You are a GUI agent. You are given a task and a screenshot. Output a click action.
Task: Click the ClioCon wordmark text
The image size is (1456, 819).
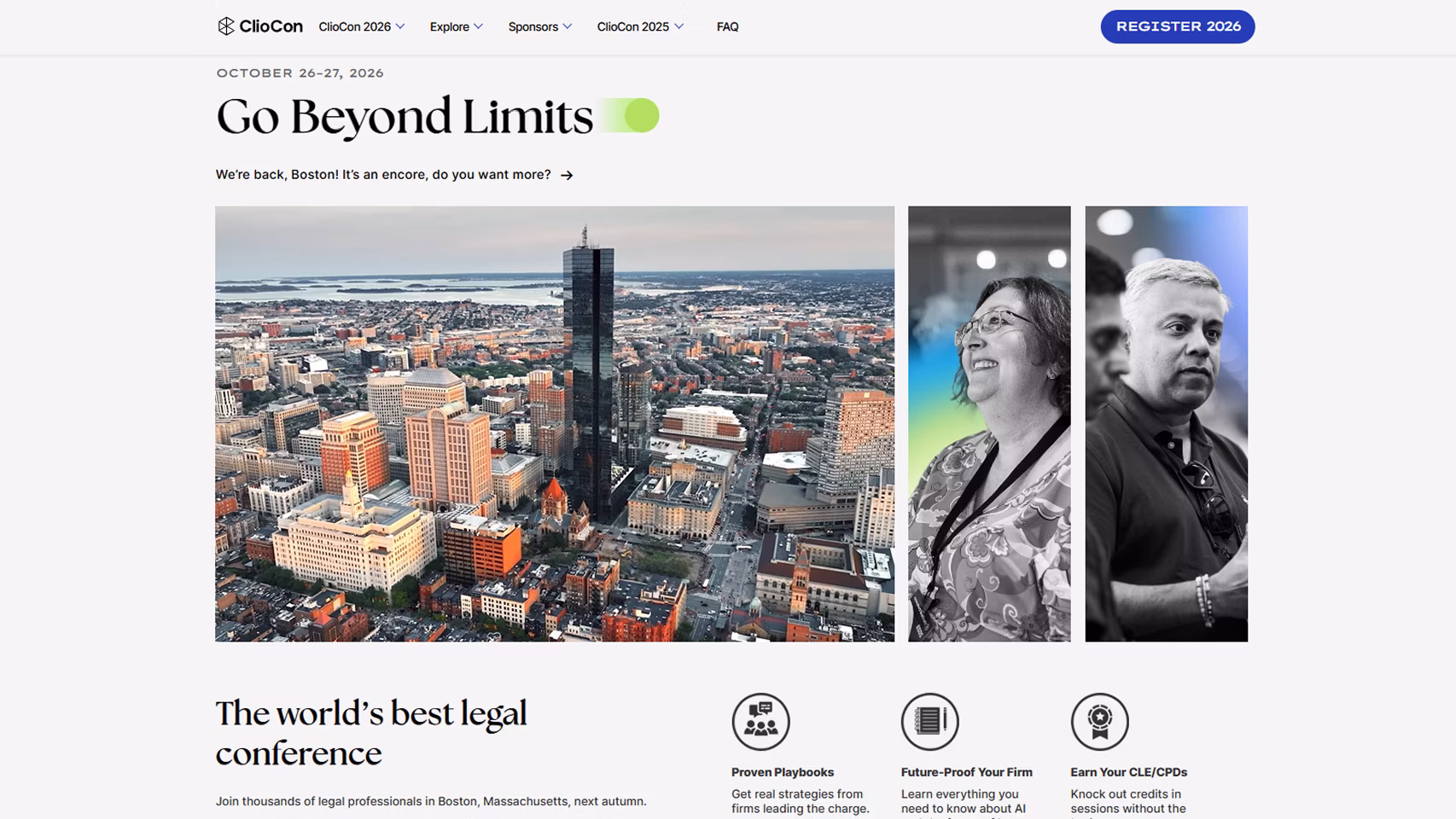pyautogui.click(x=271, y=26)
